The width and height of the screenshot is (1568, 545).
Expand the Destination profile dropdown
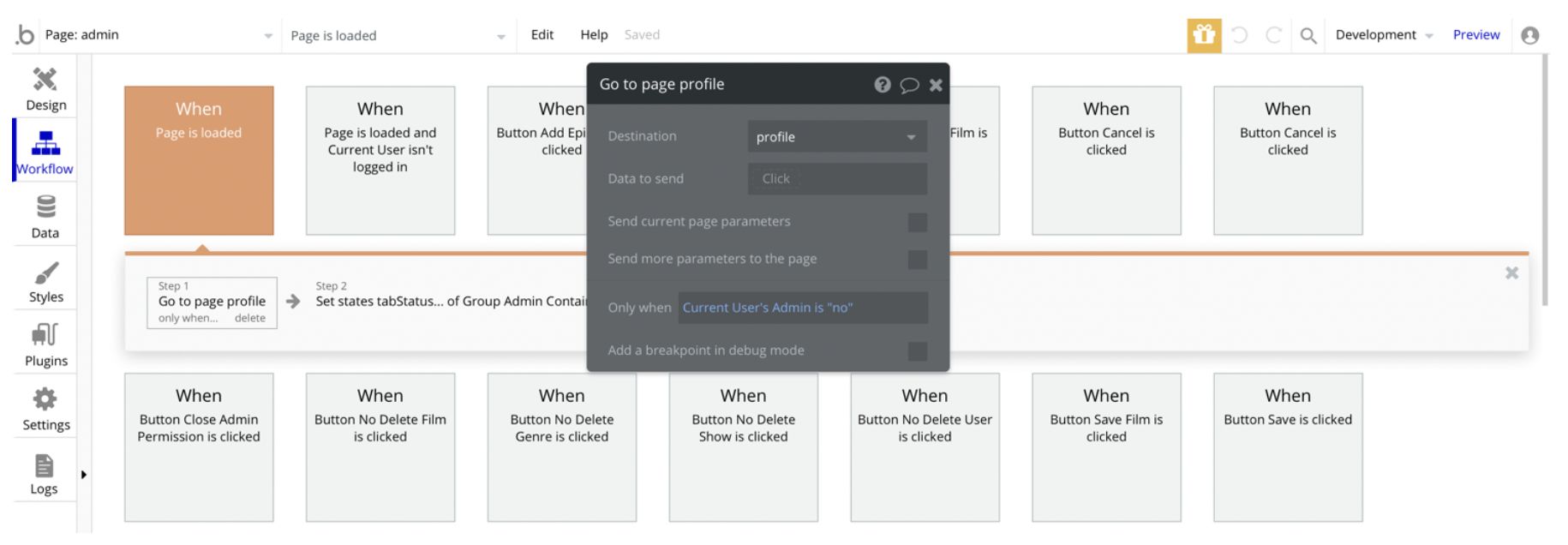836,137
